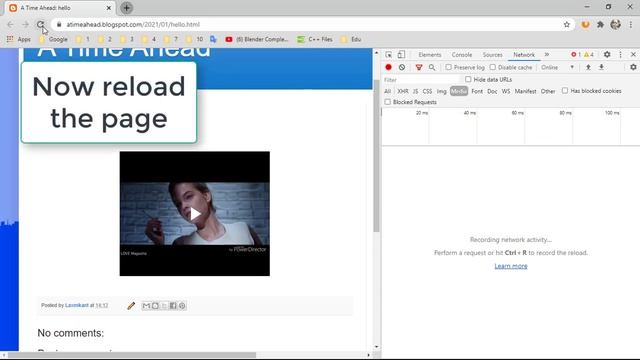The image size is (640, 360).
Task: Filter requests by Other
Action: pos(548,91)
